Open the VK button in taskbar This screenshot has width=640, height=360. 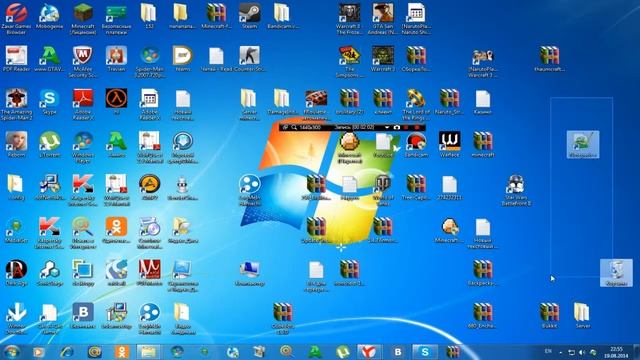[x=398, y=351]
